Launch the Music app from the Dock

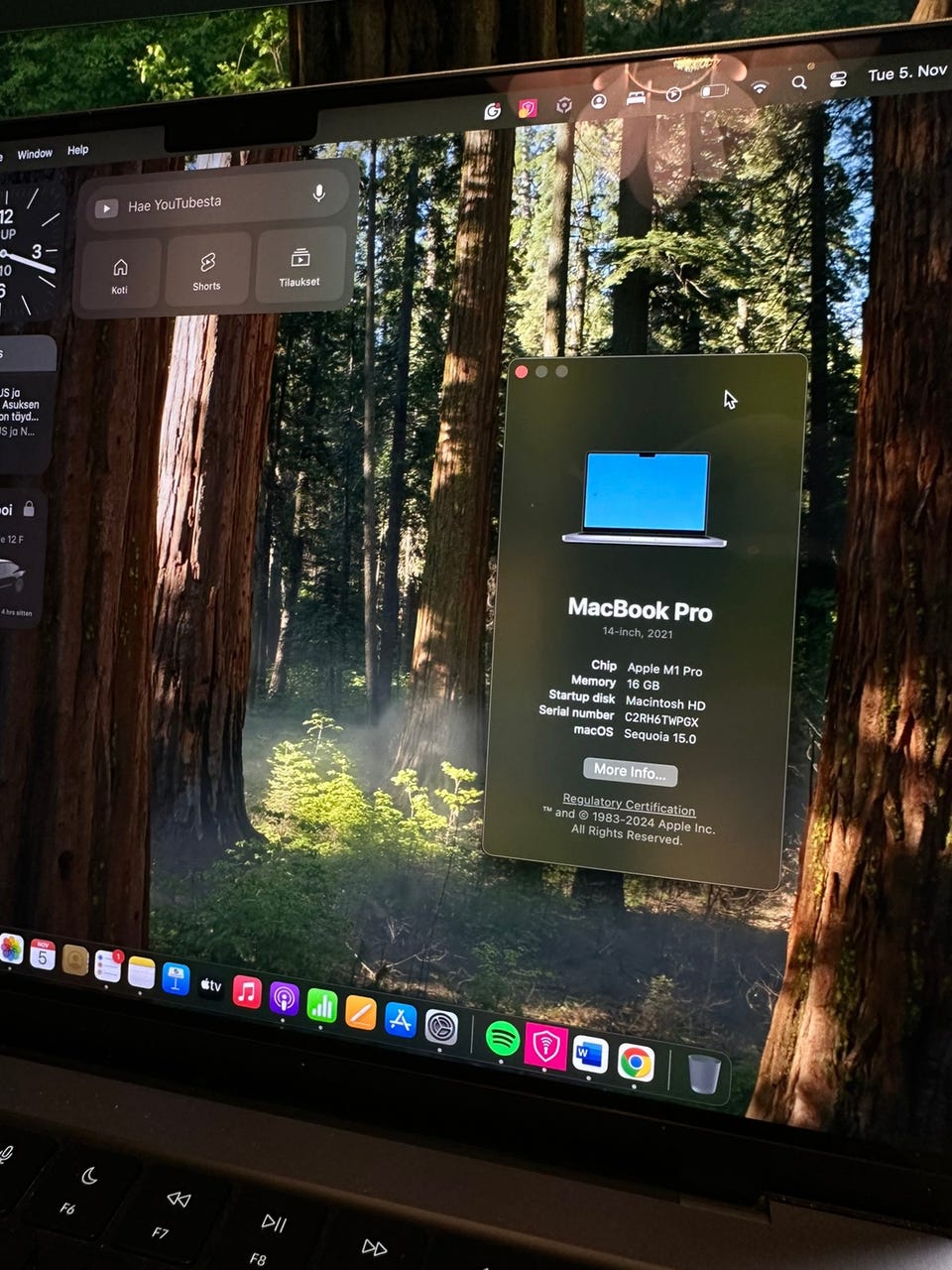point(247,991)
